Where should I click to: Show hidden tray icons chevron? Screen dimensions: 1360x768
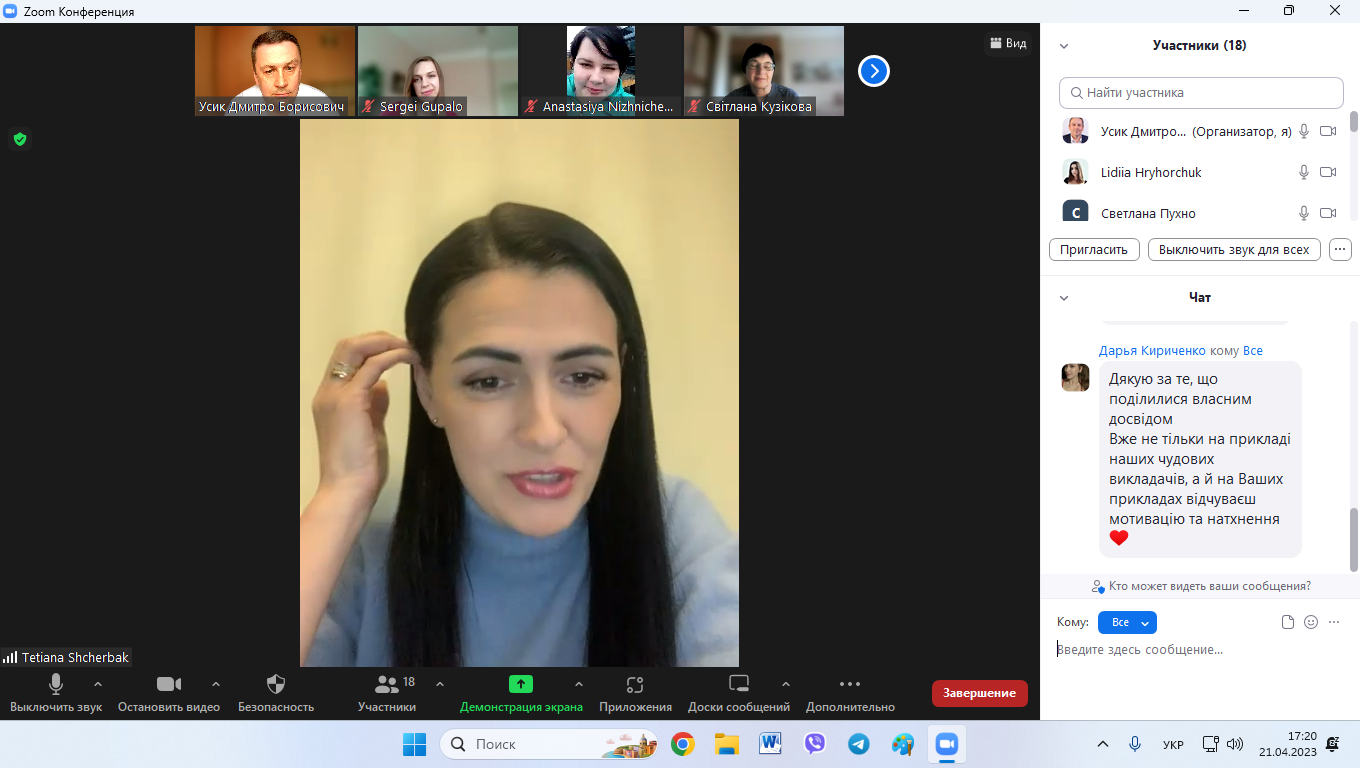tap(1103, 744)
